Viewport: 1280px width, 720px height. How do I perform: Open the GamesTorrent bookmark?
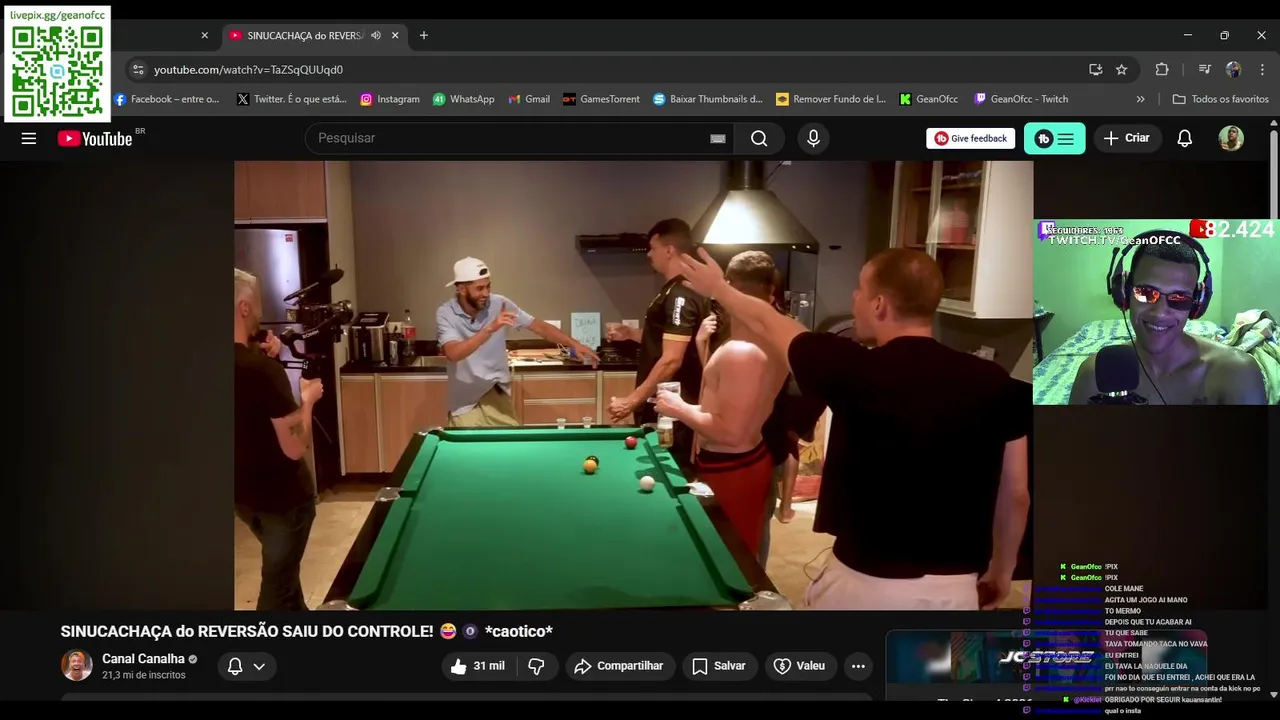pyautogui.click(x=601, y=99)
